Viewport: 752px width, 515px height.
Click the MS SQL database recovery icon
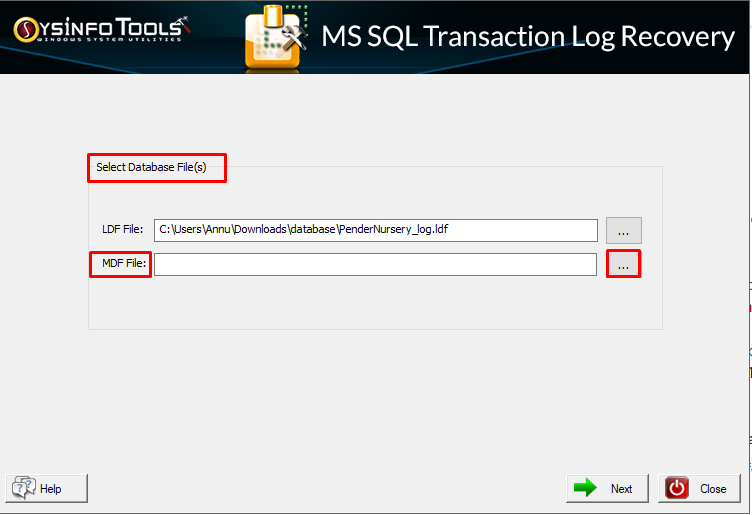tap(276, 38)
